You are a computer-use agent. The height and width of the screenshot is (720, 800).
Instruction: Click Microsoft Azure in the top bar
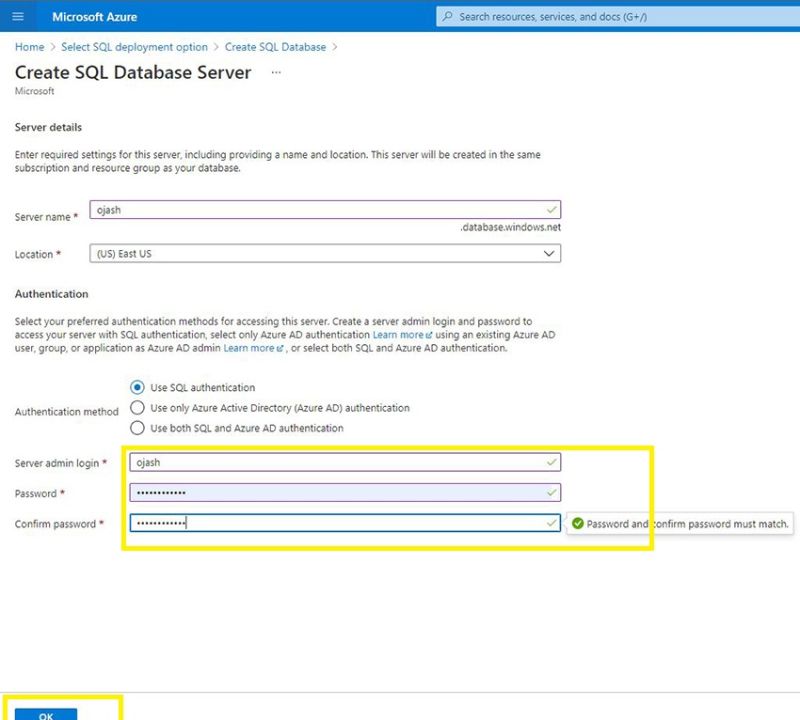[x=94, y=16]
